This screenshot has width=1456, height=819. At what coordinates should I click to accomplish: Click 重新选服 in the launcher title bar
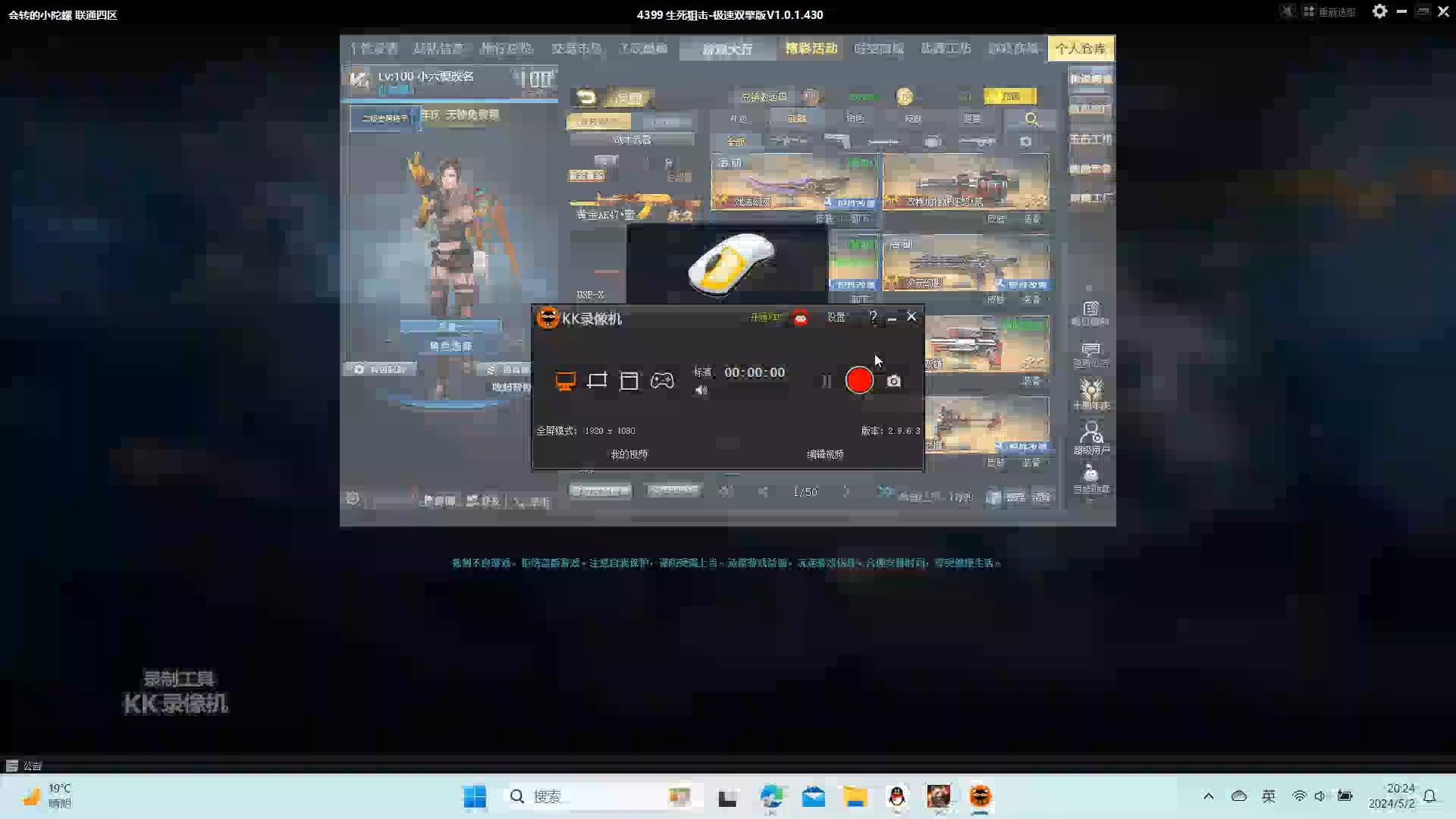[x=1329, y=12]
